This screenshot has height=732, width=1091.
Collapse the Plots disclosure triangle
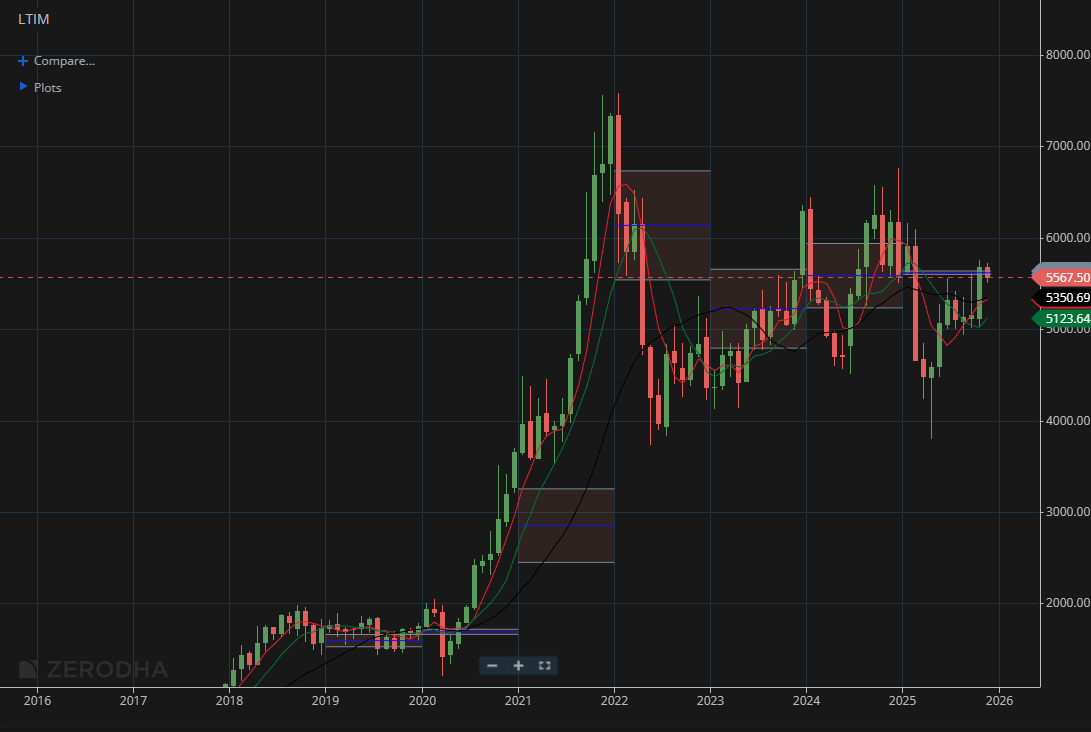[23, 87]
